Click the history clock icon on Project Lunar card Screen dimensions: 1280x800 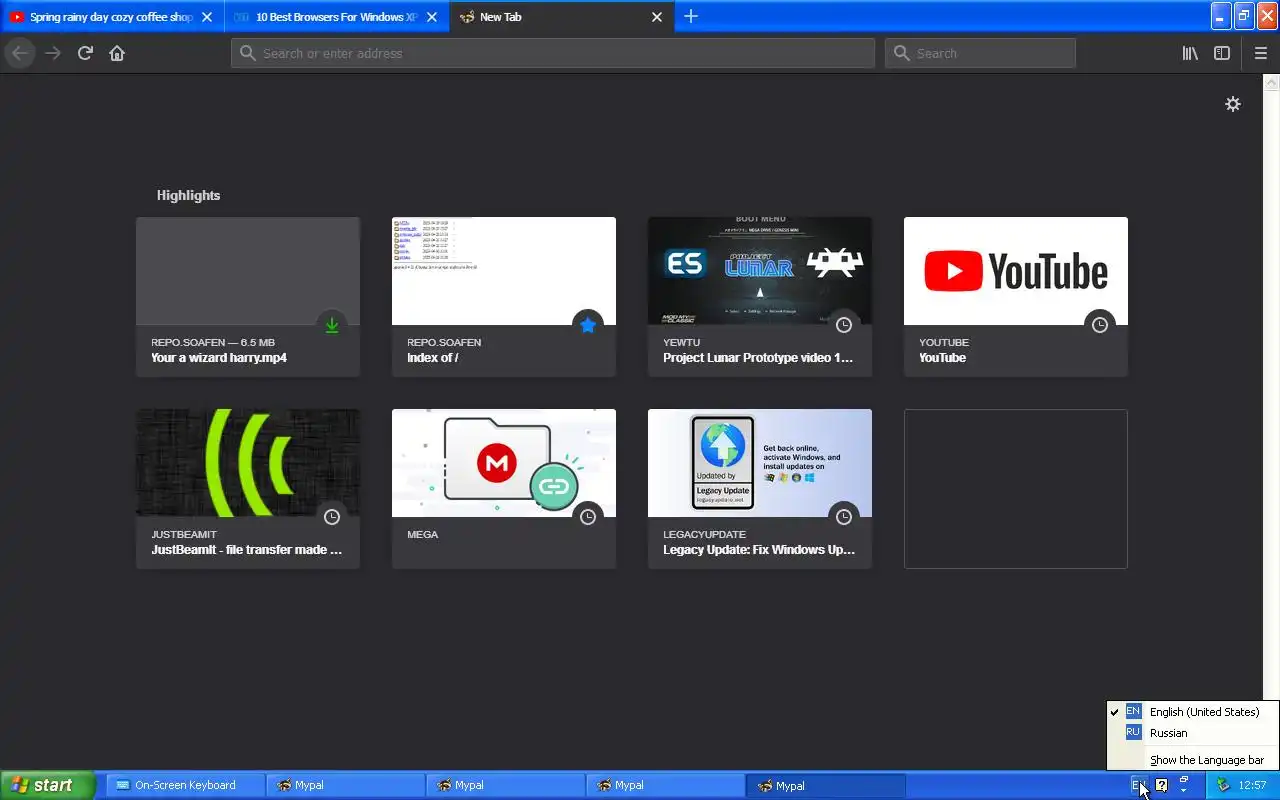coord(844,325)
